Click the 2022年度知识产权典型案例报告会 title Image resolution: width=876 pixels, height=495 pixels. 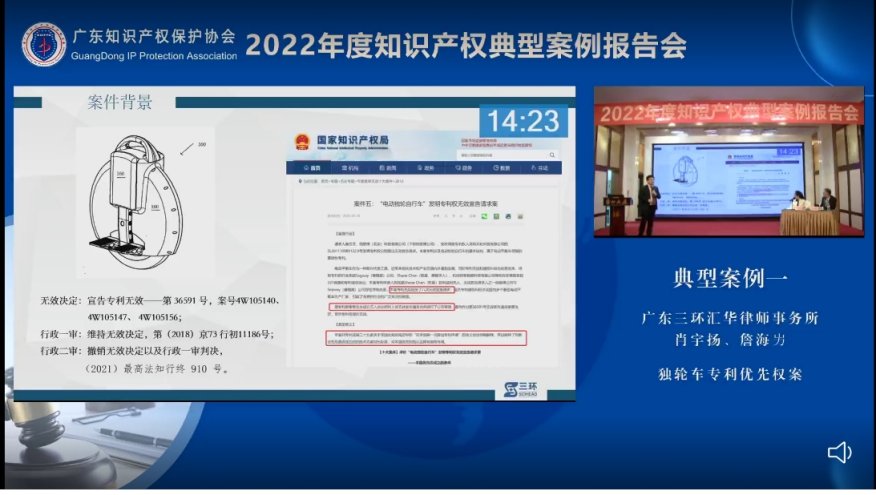coord(465,44)
